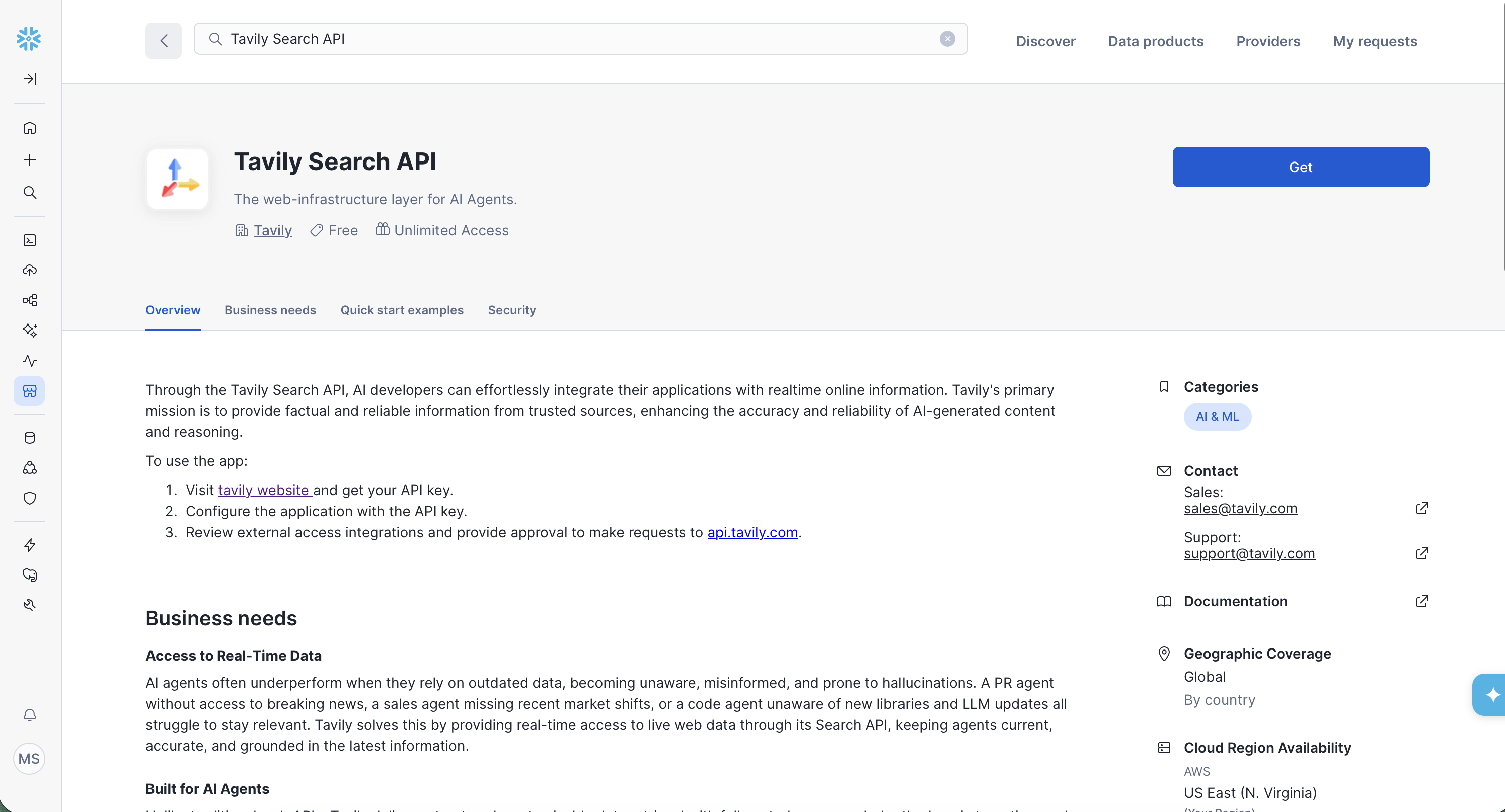Click the Snowflake logo icon
Image resolution: width=1505 pixels, height=812 pixels.
pos(29,39)
